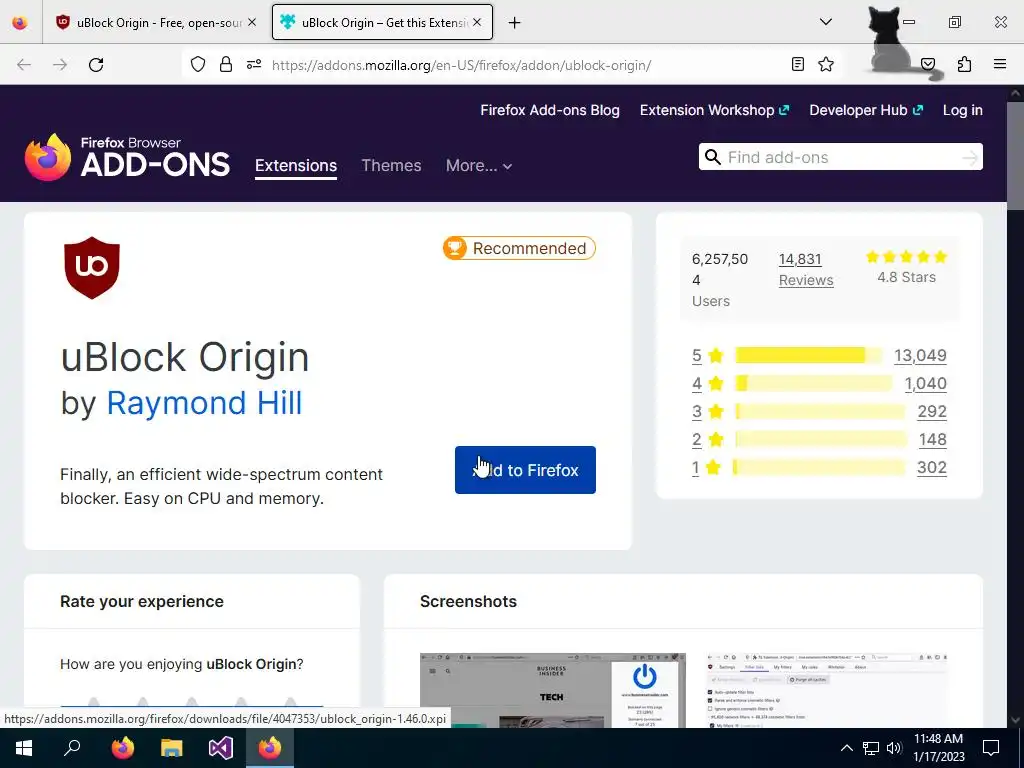Click the page vertical scrollbar
The height and width of the screenshot is (768, 1024).
point(1015,405)
